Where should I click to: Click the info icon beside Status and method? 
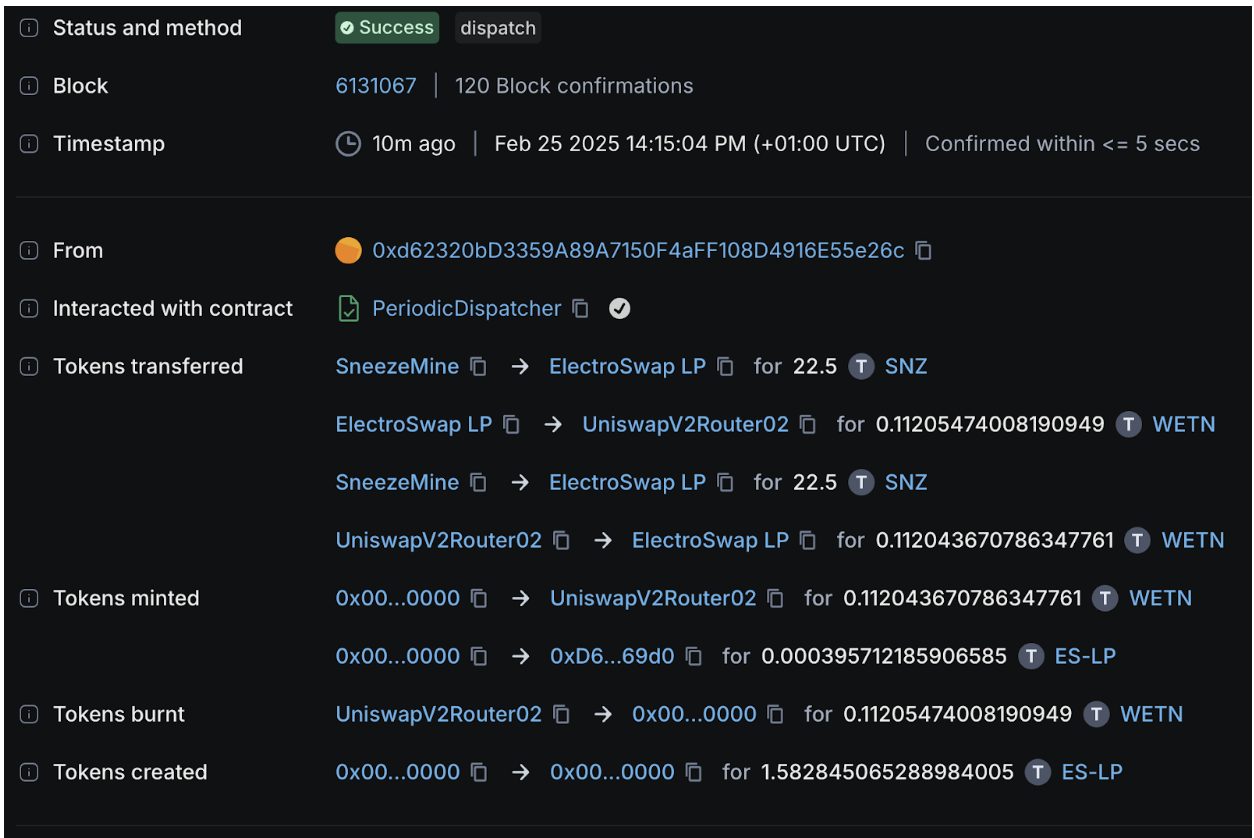pyautogui.click(x=29, y=28)
